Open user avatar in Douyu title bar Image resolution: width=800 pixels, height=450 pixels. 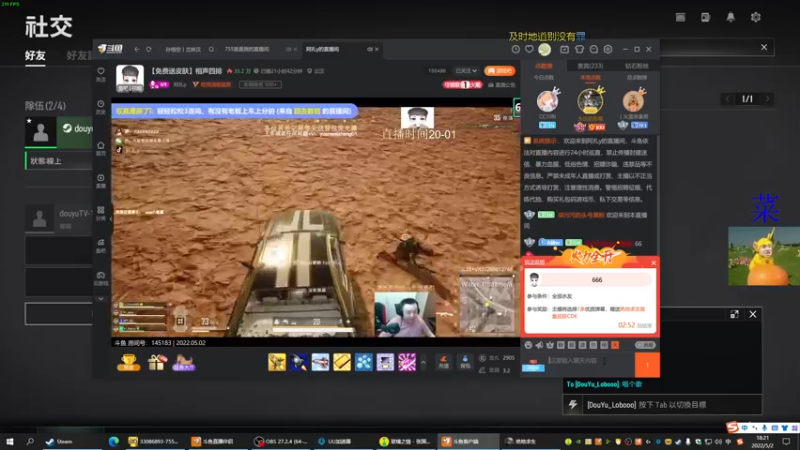544,49
